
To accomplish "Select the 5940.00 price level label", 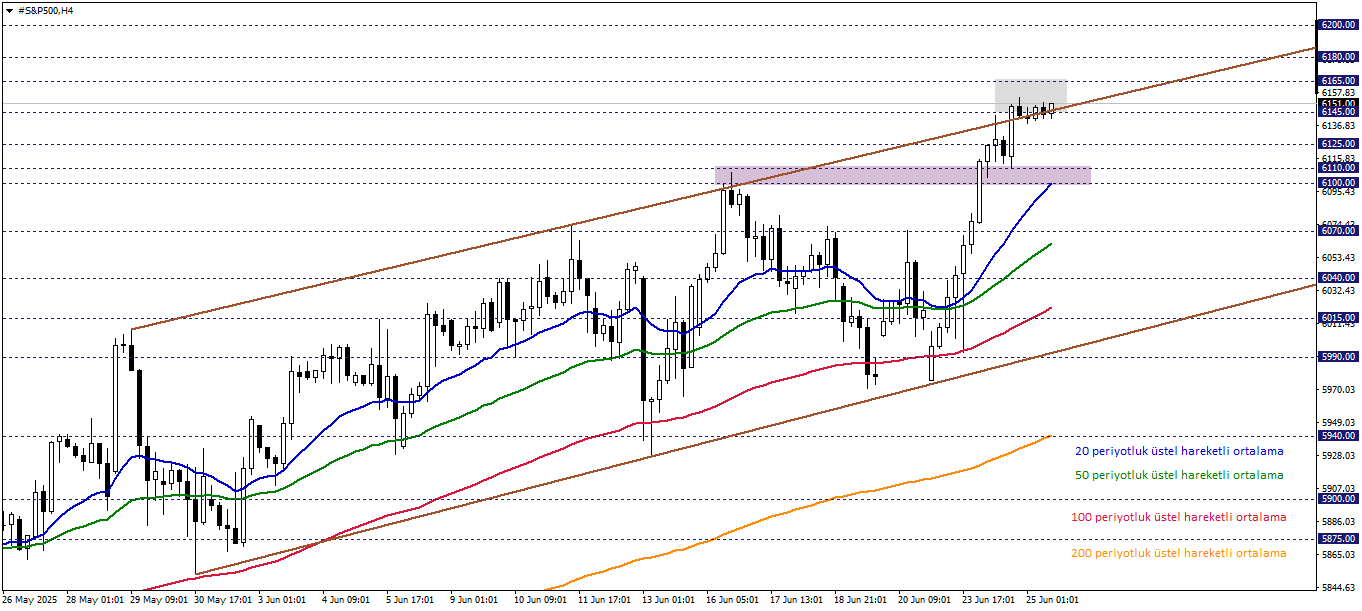I will (1338, 436).
